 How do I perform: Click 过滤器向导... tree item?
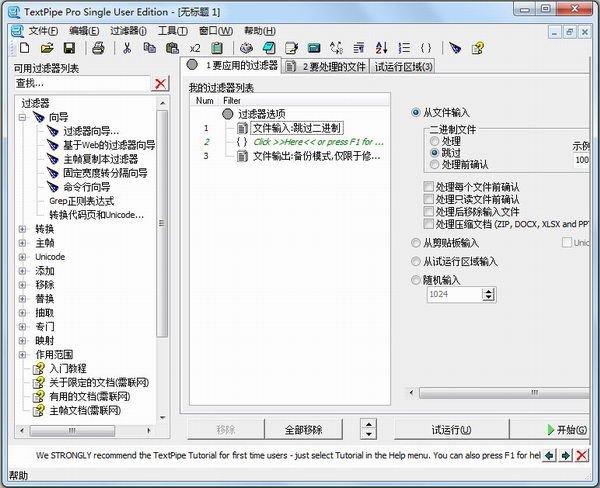91,131
